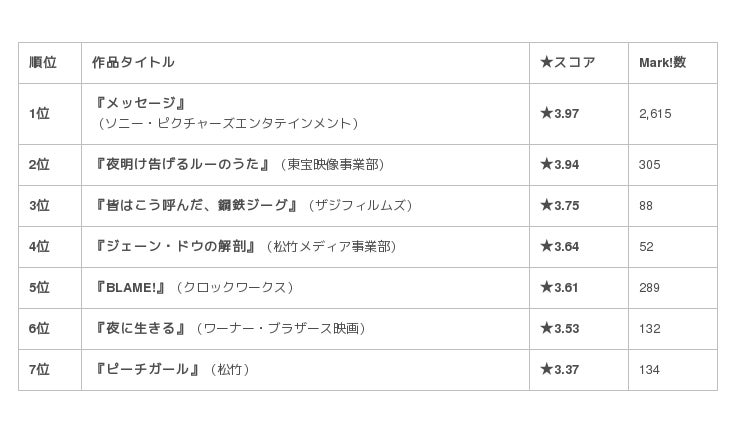
Task: Click the ★3.97 score cell
Action: click(x=559, y=113)
